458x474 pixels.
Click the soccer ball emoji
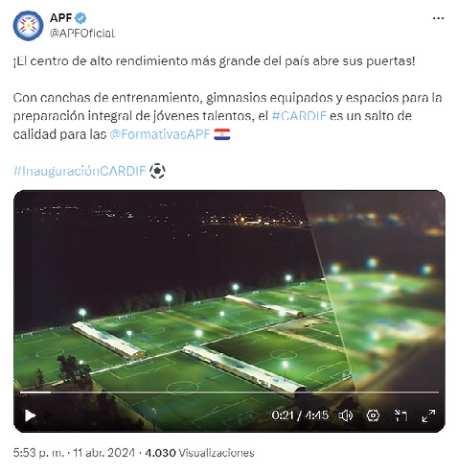point(157,171)
